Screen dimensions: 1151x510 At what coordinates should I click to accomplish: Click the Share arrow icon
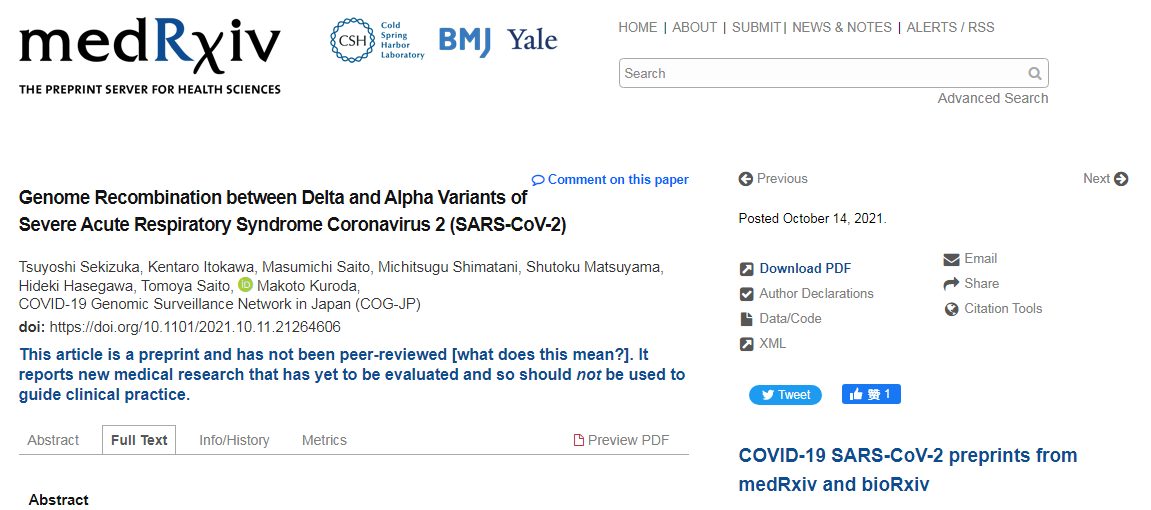[x=951, y=284]
